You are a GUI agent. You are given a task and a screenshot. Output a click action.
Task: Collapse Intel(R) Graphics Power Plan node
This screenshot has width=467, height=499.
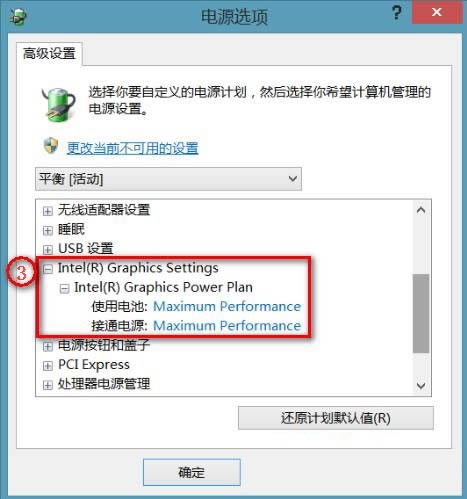(64, 289)
